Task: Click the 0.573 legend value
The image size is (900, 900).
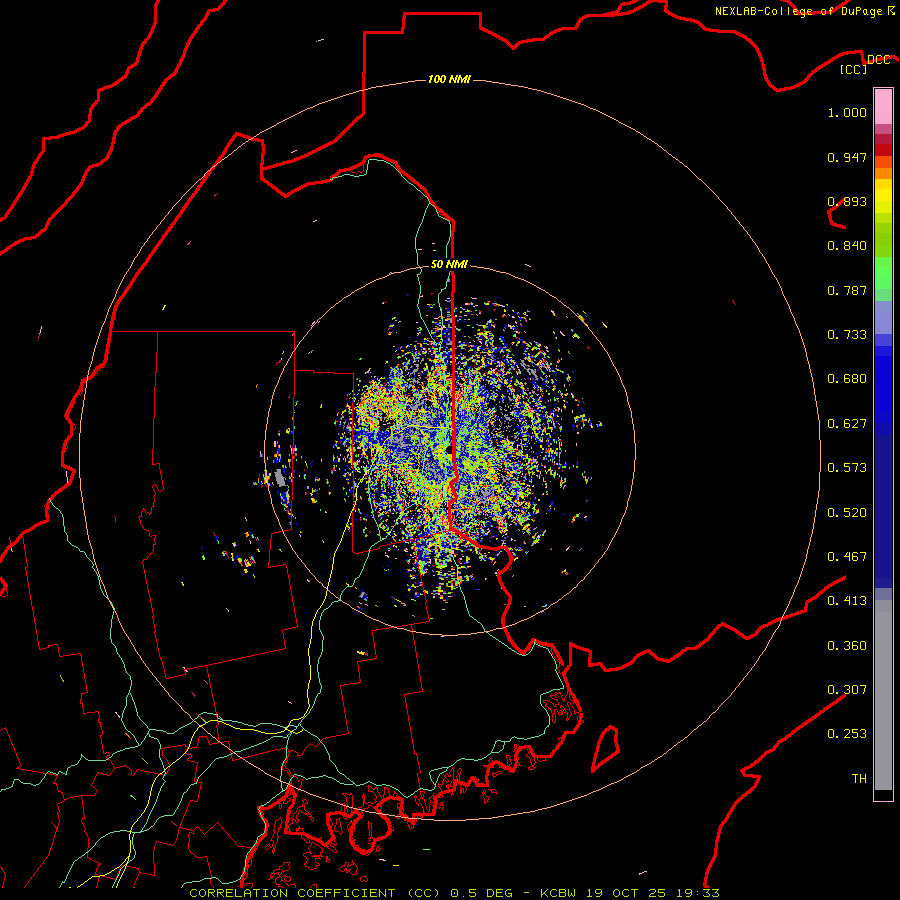Action: 847,468
